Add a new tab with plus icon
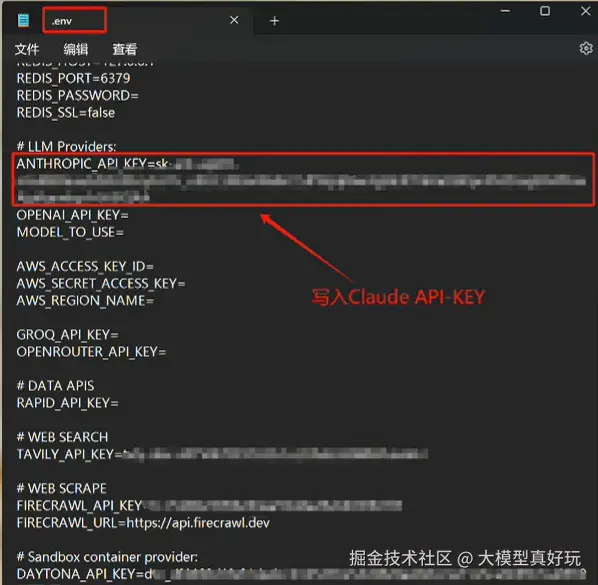 pos(274,21)
